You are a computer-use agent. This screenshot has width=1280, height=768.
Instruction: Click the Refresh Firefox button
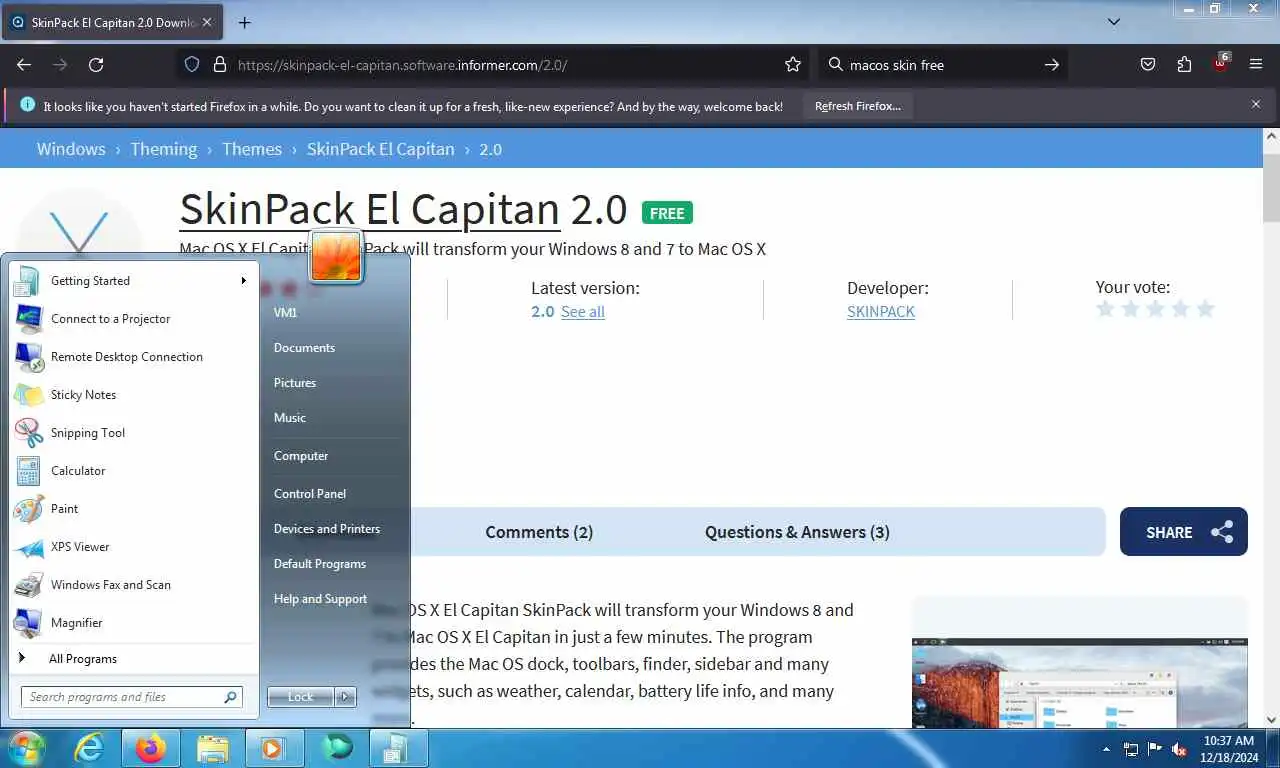pos(858,106)
